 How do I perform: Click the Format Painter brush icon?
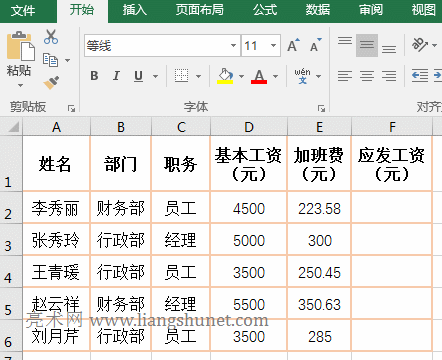click(x=51, y=83)
